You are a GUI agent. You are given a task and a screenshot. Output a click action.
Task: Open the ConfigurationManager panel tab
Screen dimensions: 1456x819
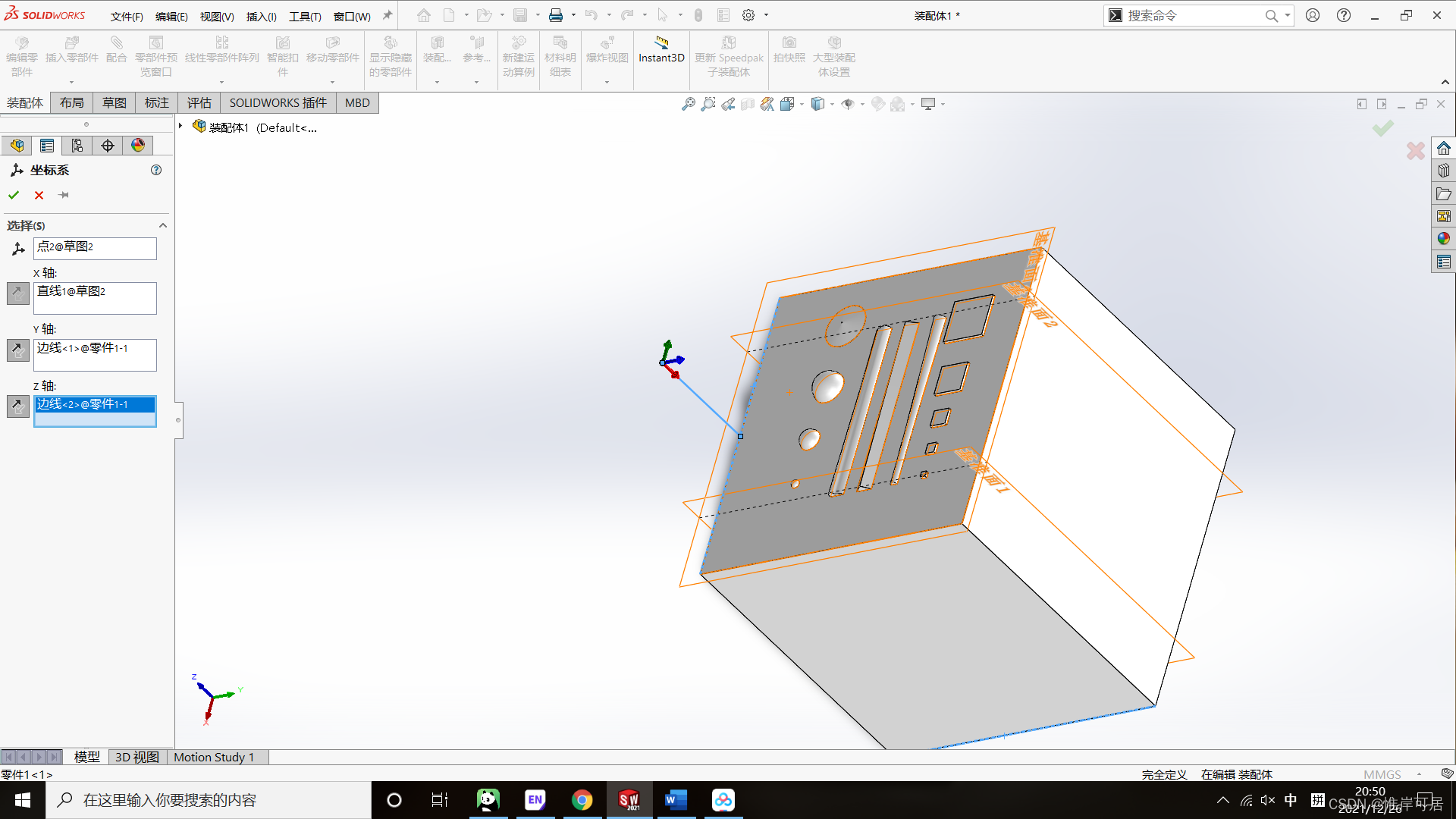pos(77,146)
